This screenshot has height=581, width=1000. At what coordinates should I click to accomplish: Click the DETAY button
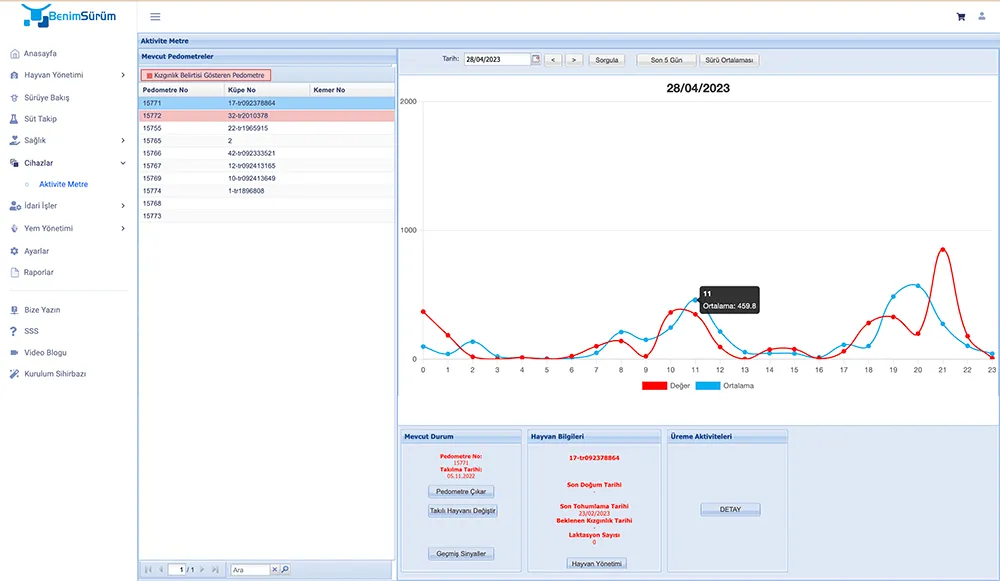click(x=730, y=510)
